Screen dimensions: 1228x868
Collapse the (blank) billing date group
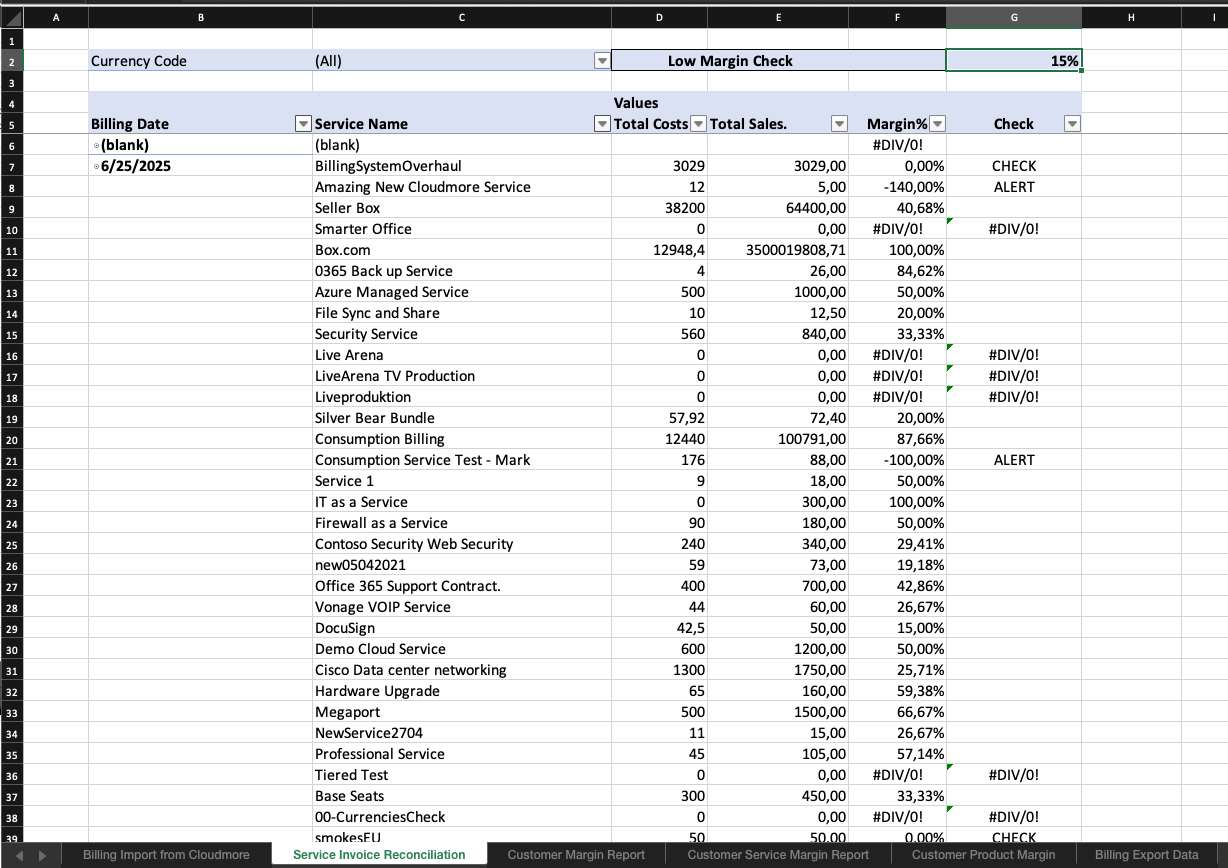tap(96, 146)
